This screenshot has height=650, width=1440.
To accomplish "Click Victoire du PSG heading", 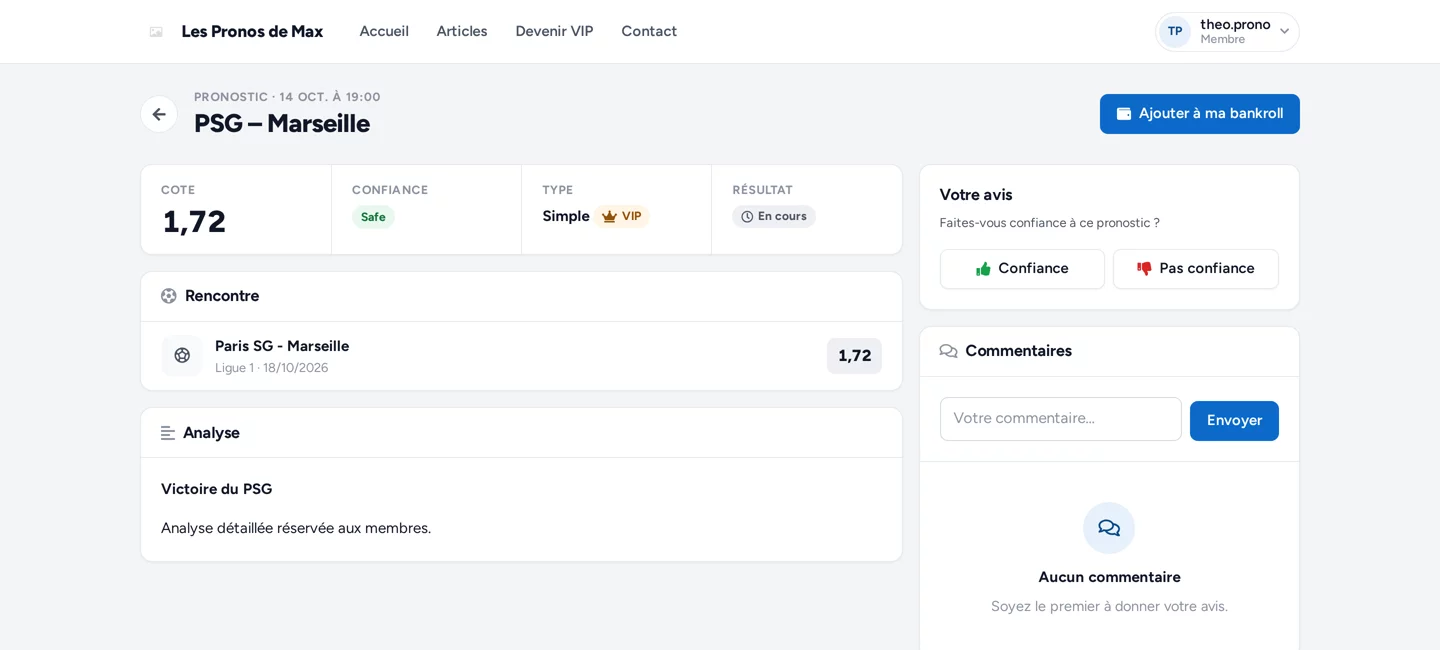I will pyautogui.click(x=217, y=489).
